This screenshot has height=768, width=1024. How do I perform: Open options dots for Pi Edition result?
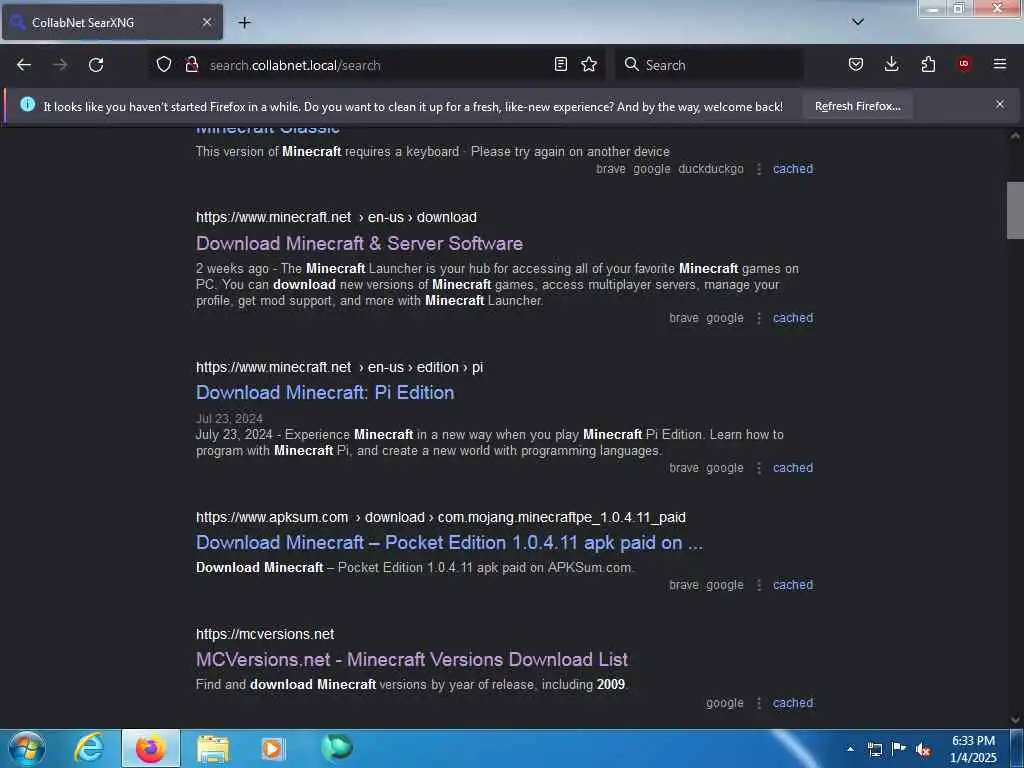pyautogui.click(x=759, y=468)
